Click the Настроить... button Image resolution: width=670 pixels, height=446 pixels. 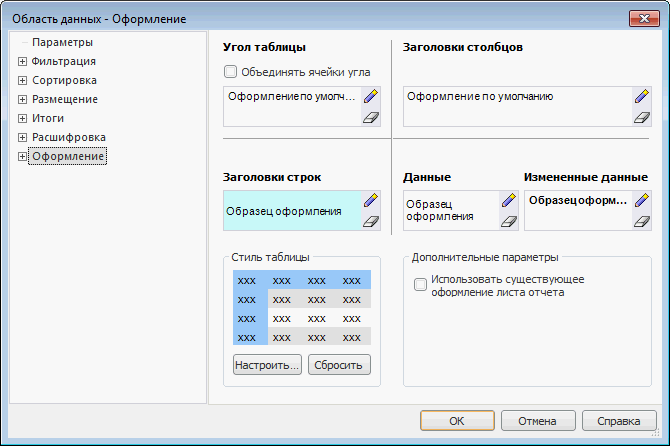point(267,365)
